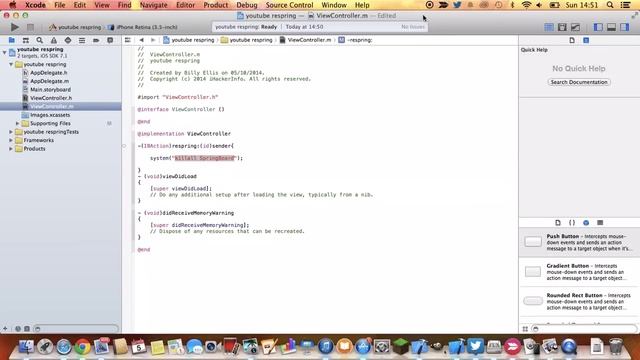Show the Object library
The image size is (640, 360).
click(x=586, y=222)
